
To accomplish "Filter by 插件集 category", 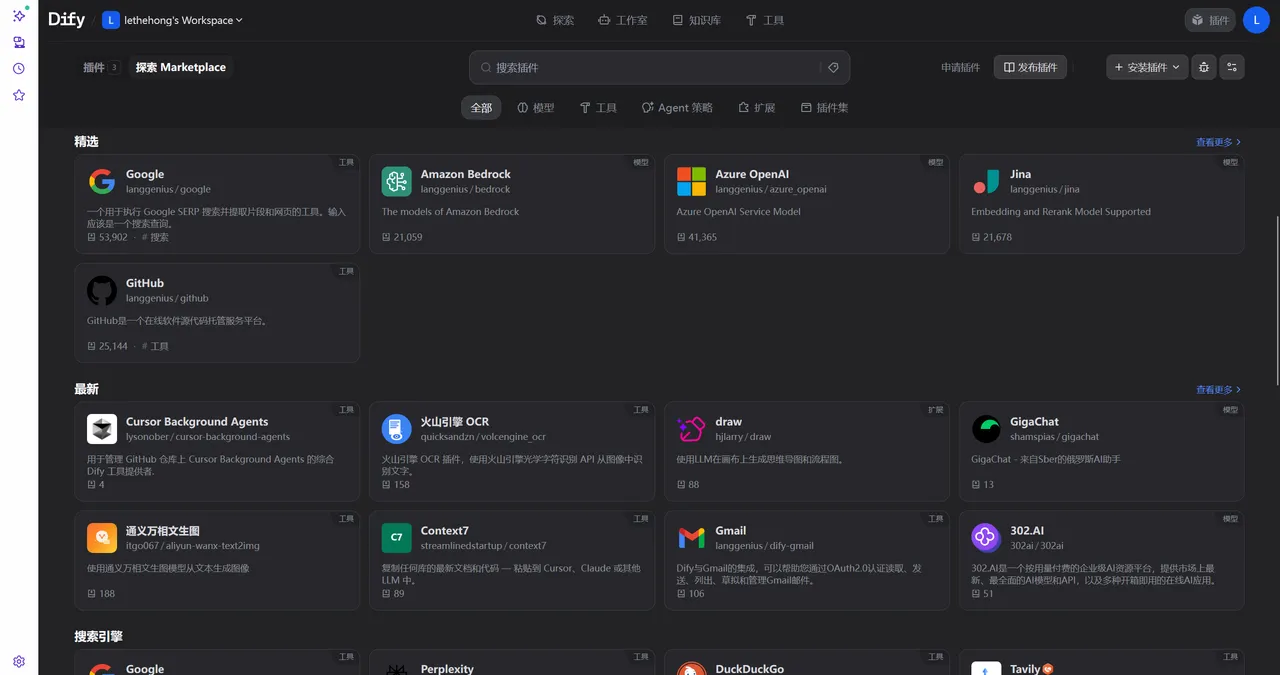I will pyautogui.click(x=825, y=107).
